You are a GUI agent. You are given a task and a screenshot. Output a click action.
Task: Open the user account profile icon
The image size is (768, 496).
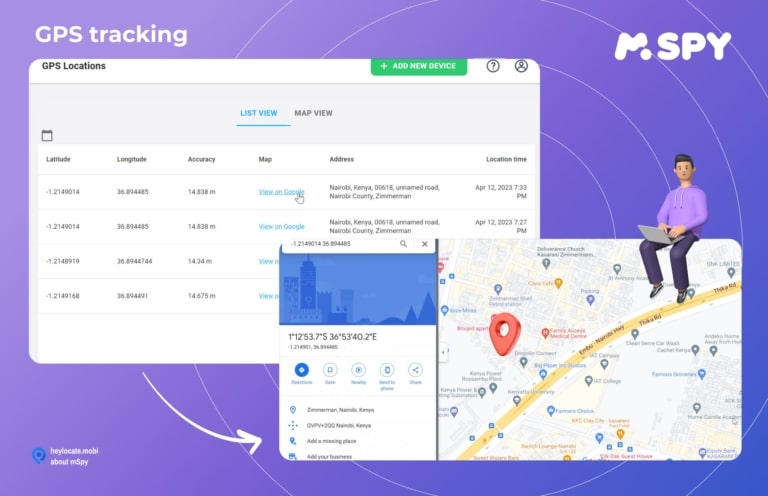pos(521,66)
